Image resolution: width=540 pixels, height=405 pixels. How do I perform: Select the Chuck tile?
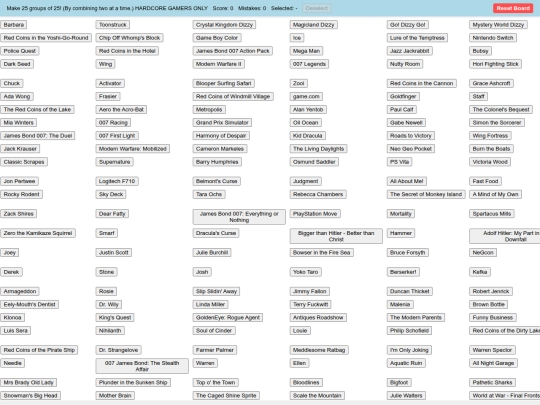12,83
